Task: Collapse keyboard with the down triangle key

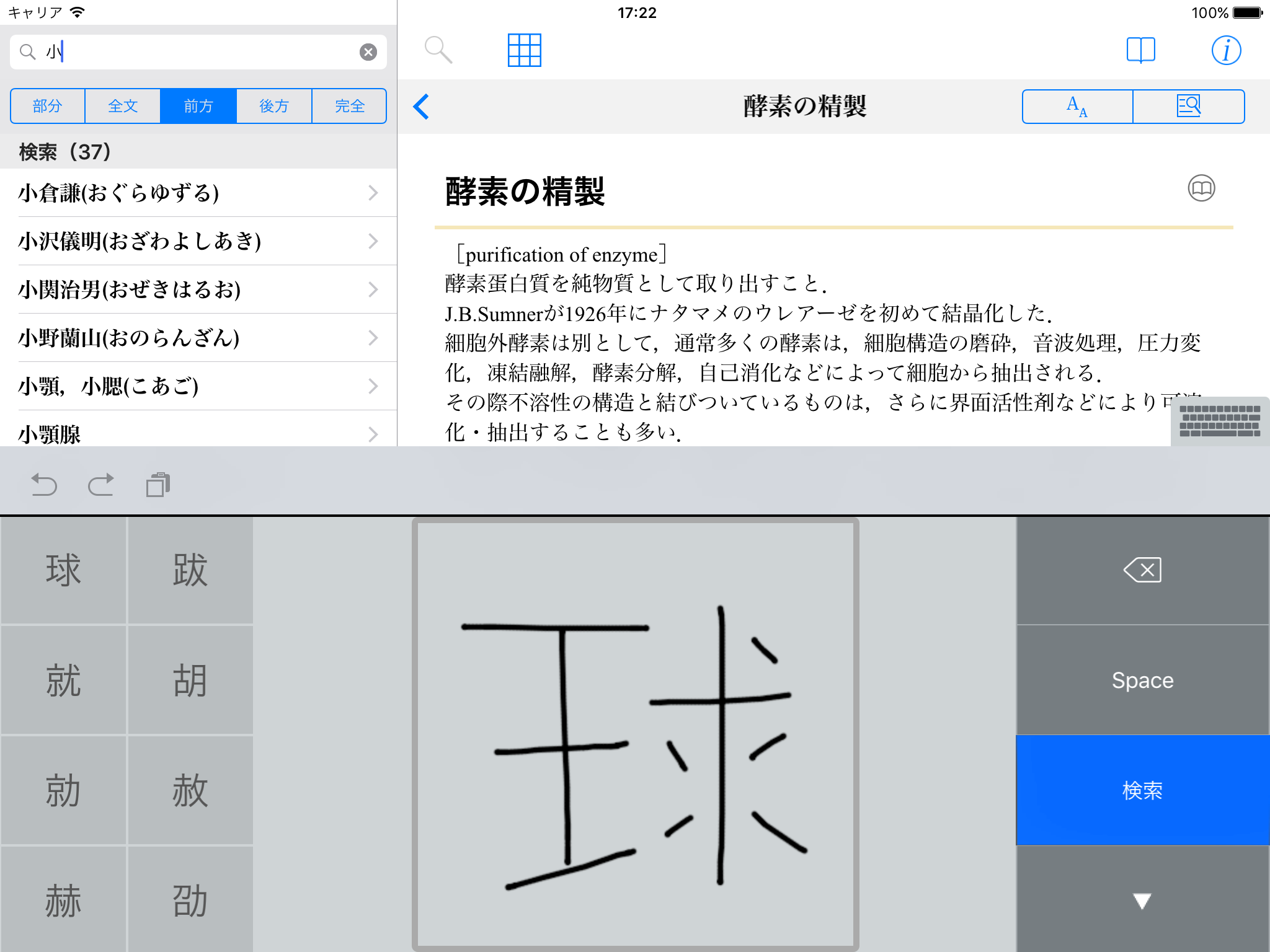Action: [x=1142, y=900]
